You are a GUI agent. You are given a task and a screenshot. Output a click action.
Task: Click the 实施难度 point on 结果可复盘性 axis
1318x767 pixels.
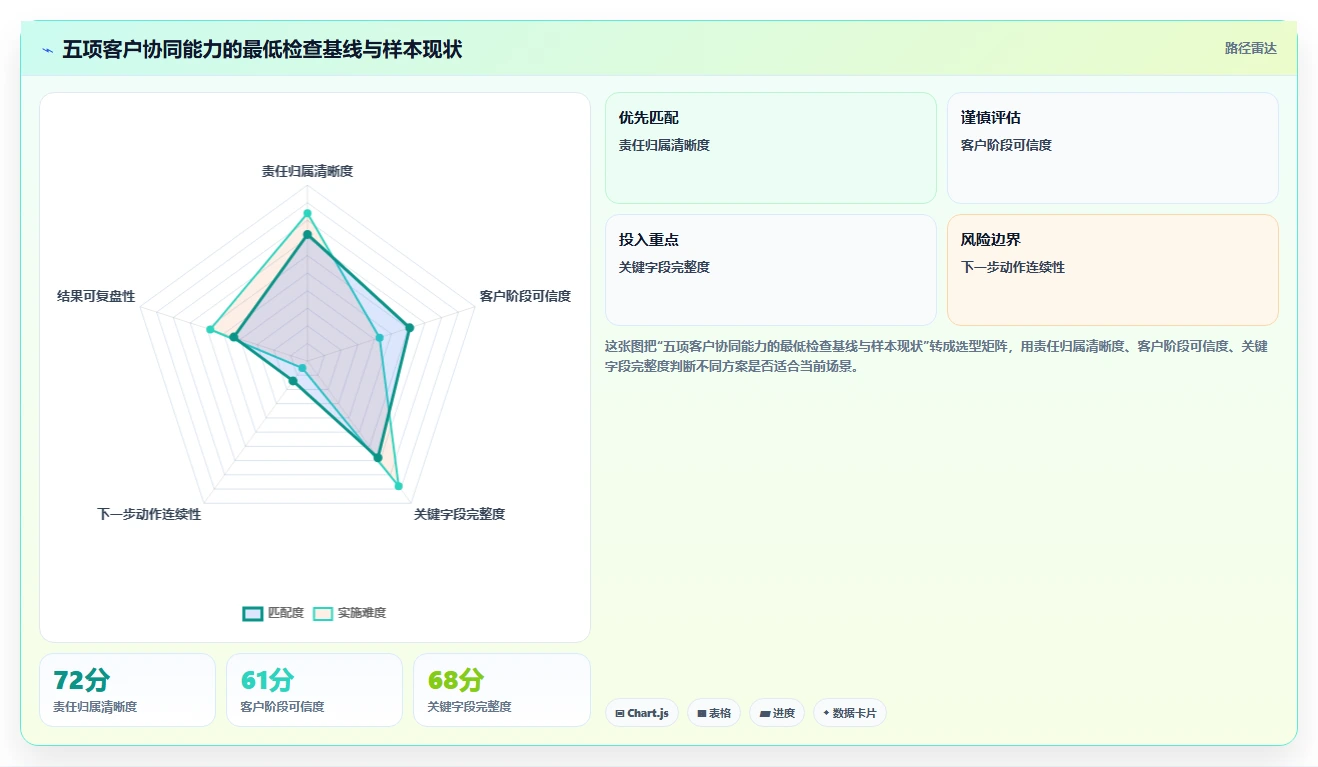pos(210,329)
